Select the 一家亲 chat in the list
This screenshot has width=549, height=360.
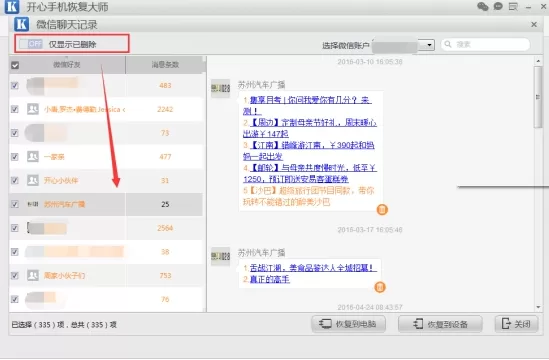pos(106,157)
